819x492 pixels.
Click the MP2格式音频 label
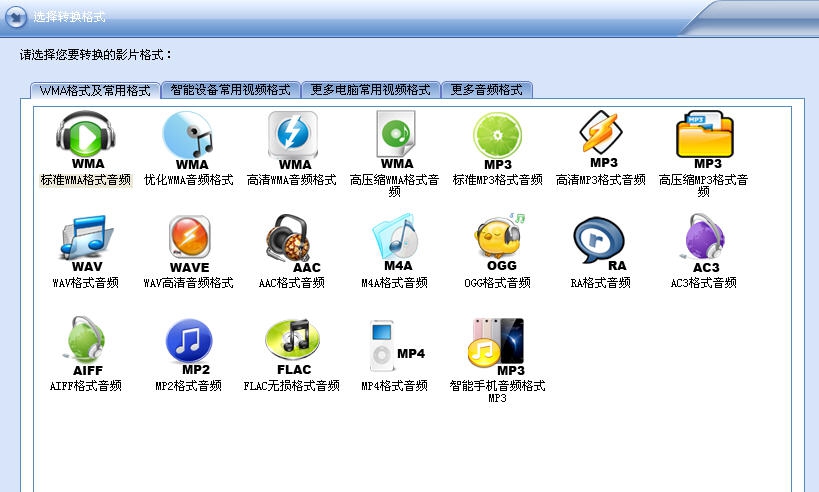(x=189, y=386)
